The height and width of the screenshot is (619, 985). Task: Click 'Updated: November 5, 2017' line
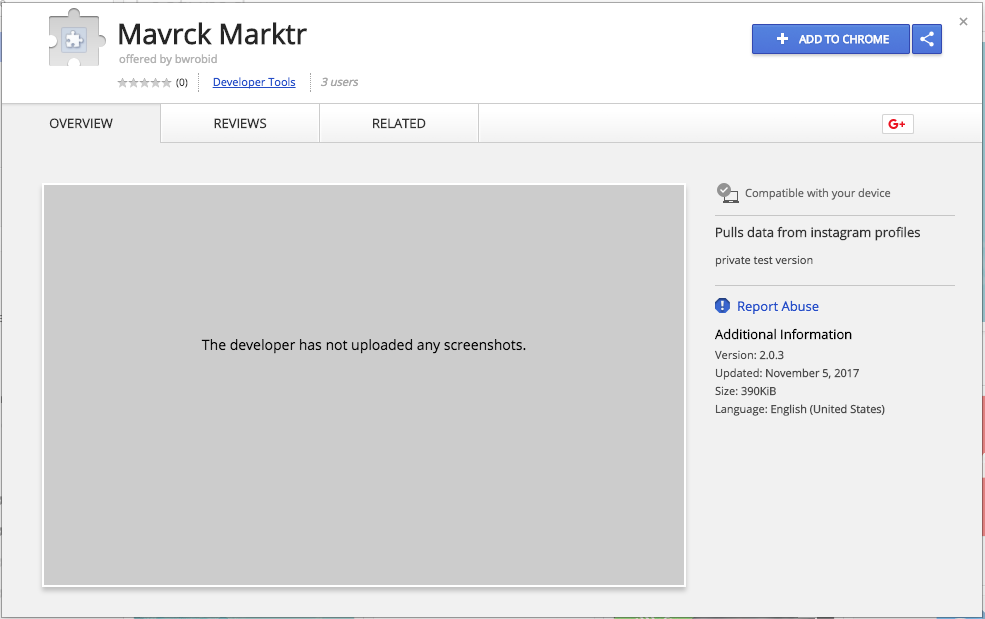(x=787, y=373)
